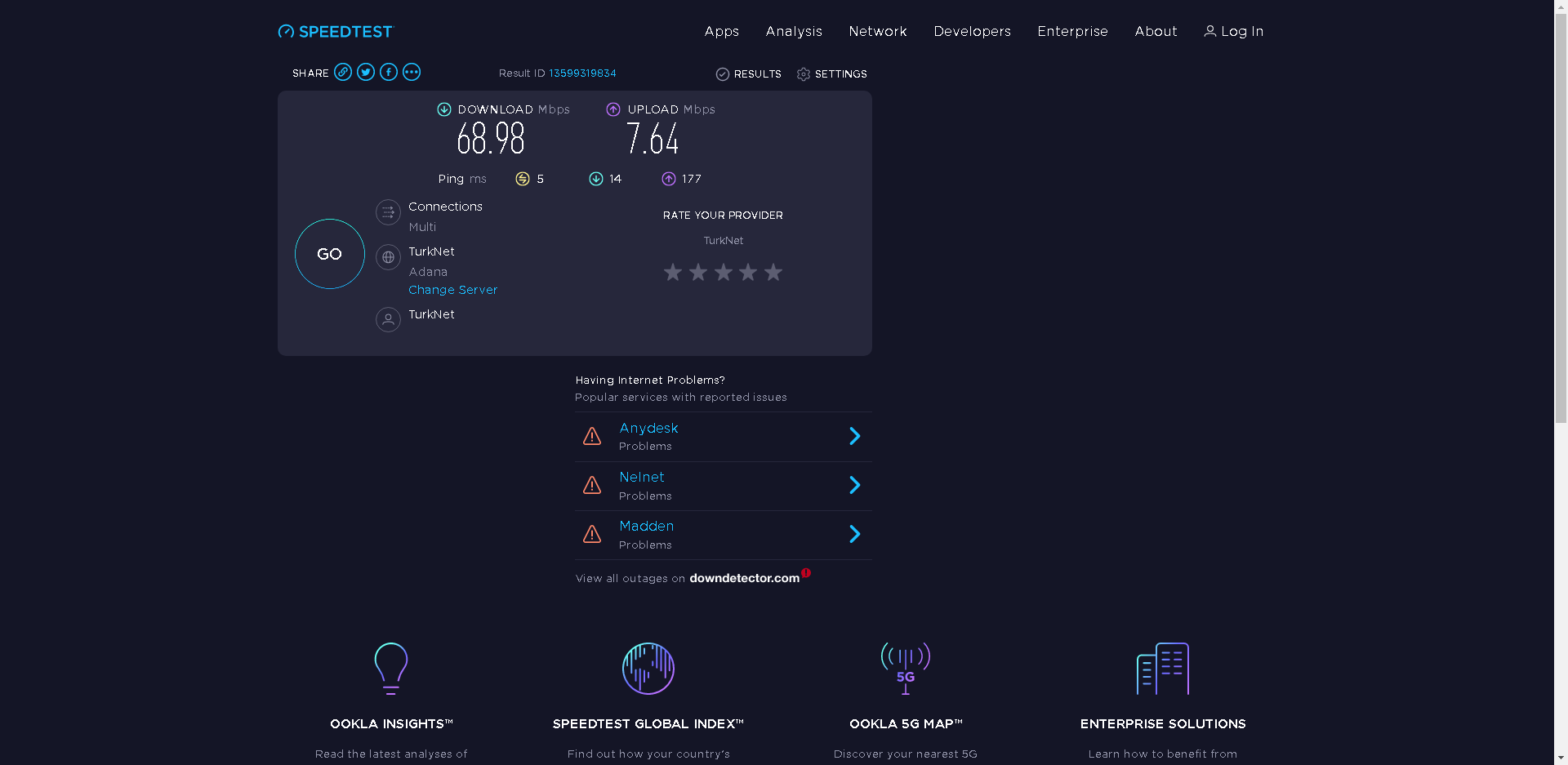Screen dimensions: 1568x765
Task: Click the Connections mode icon
Action: [388, 212]
